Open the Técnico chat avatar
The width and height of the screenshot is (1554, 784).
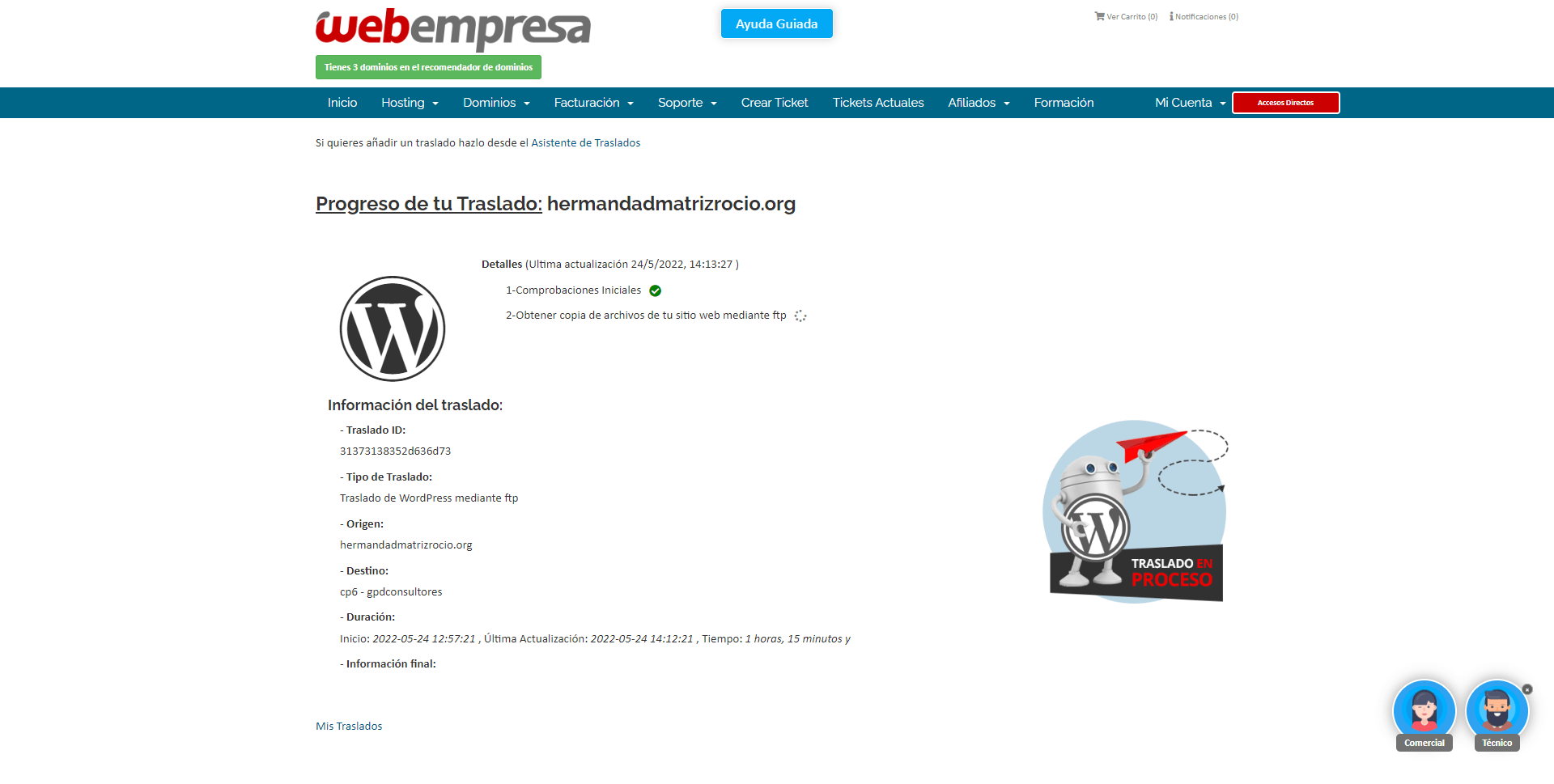point(1497,711)
